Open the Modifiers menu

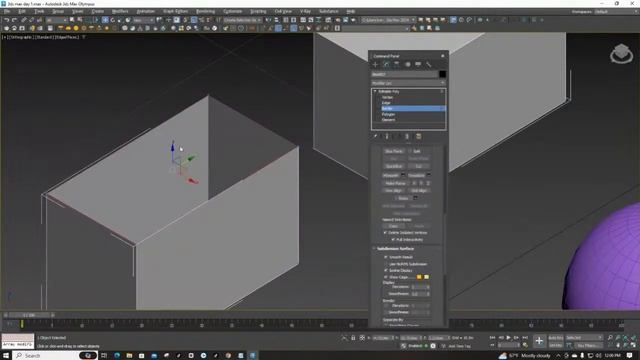(120, 11)
